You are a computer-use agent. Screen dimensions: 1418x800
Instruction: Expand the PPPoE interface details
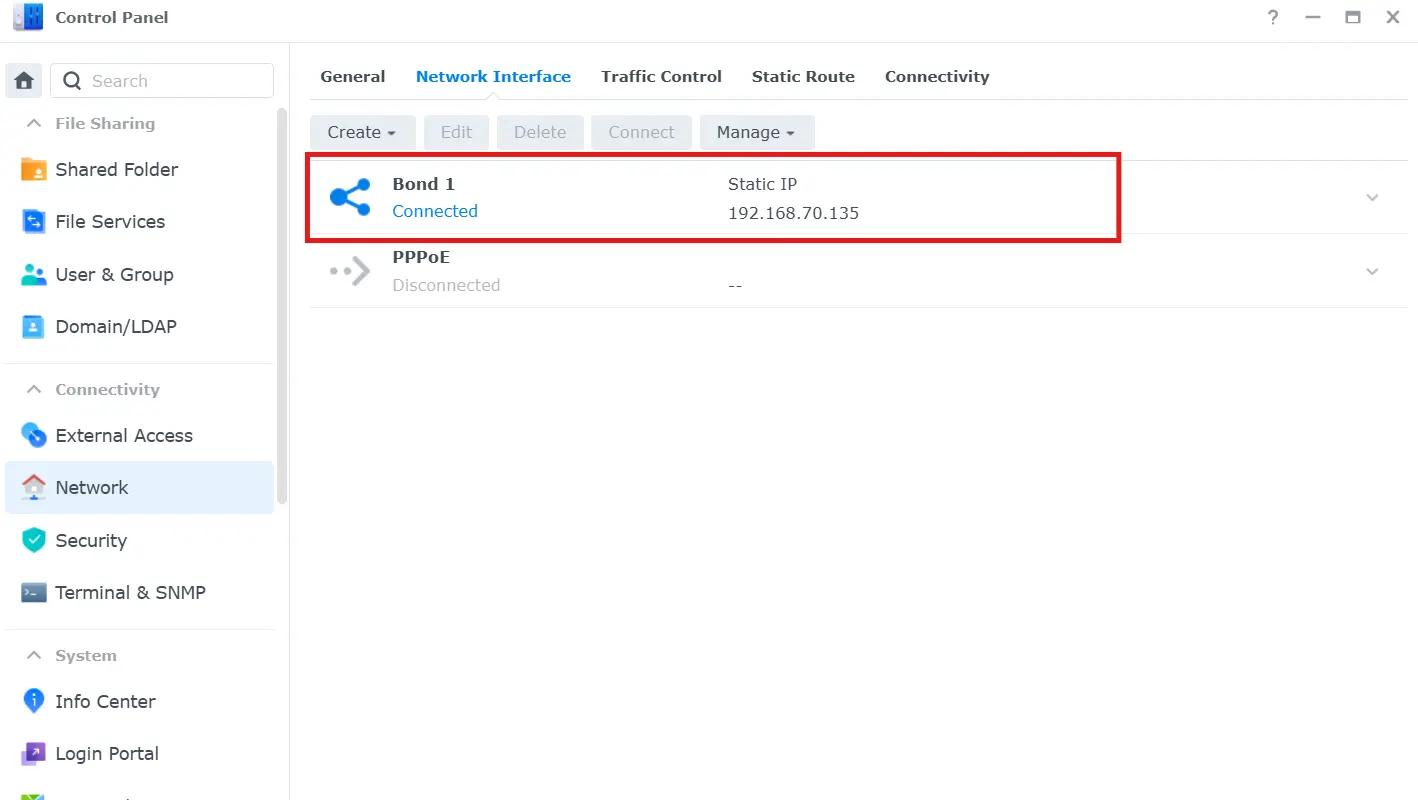tap(1372, 272)
